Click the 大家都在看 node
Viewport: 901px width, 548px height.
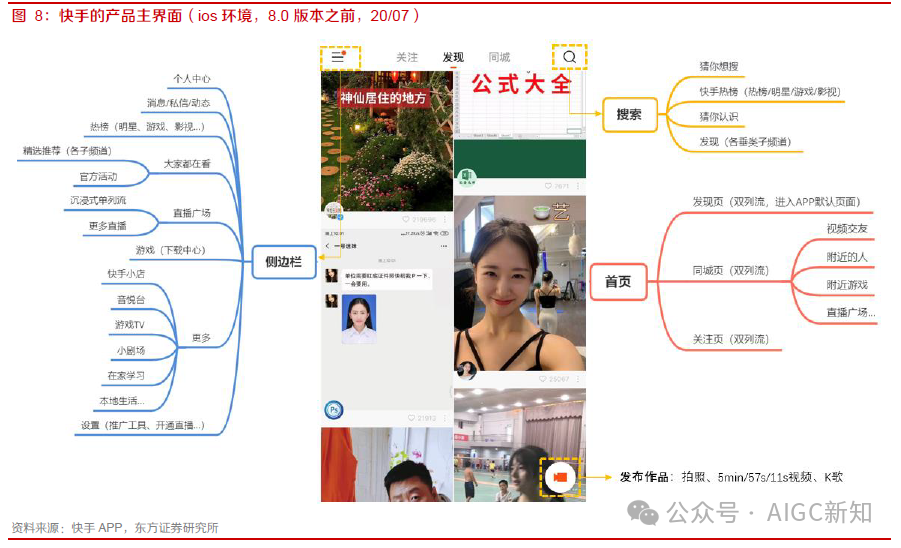[x=187, y=164]
